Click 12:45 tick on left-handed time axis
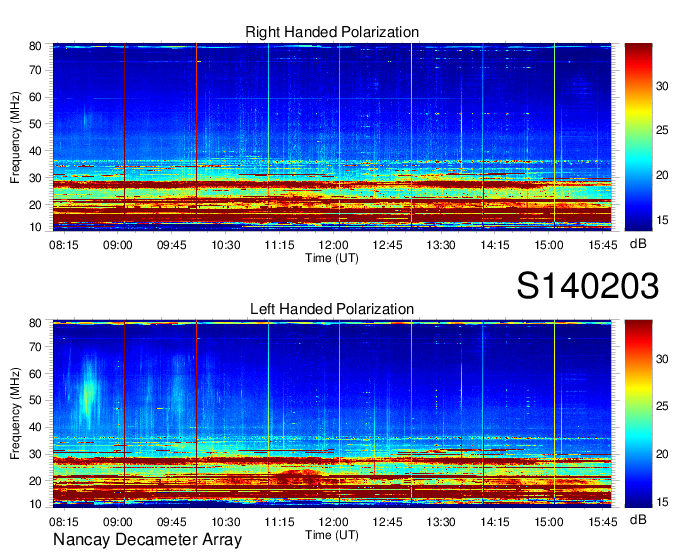680x552 pixels. point(387,522)
